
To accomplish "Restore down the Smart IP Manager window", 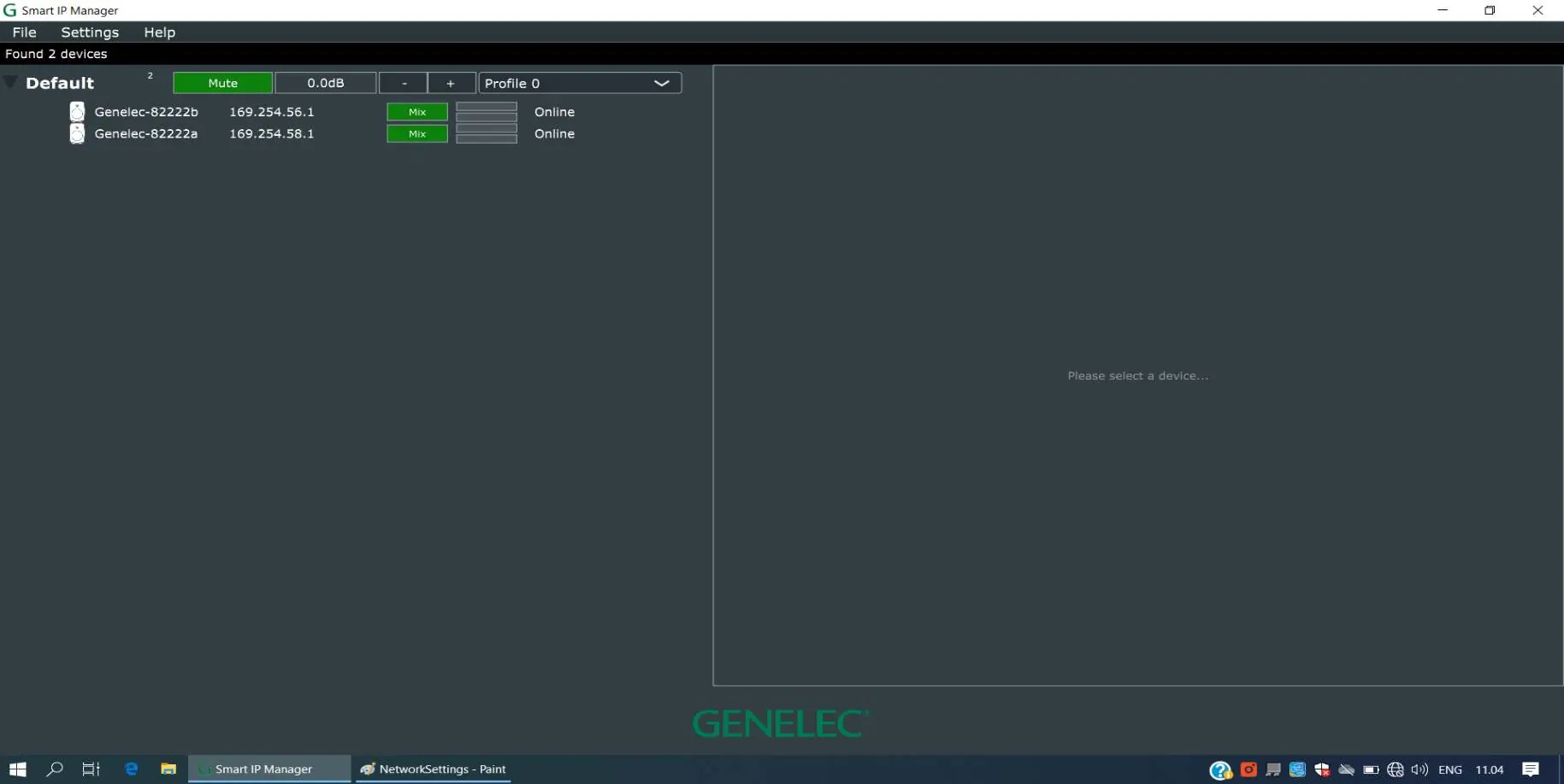I will (1490, 10).
